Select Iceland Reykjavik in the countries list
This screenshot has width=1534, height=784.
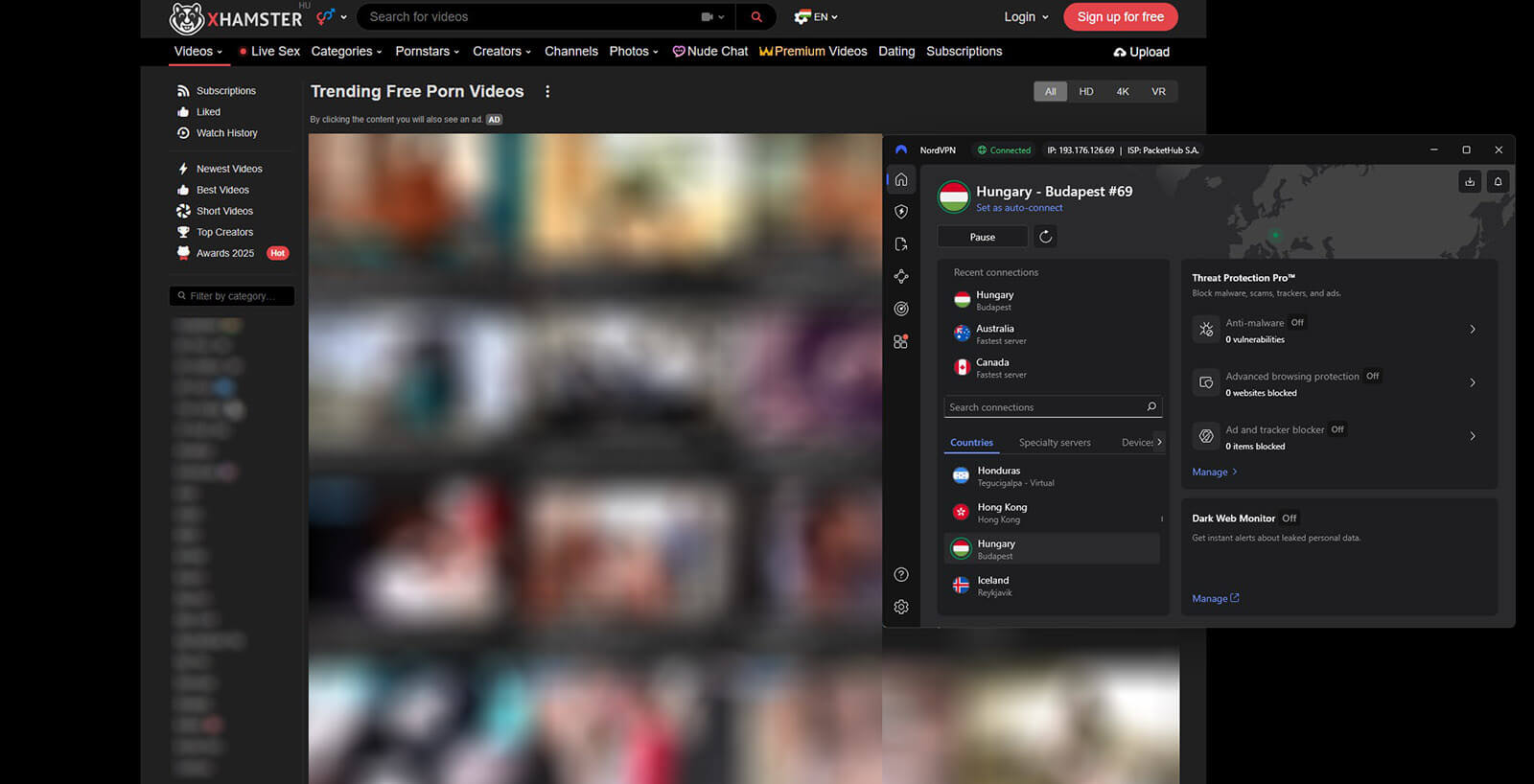(x=1052, y=586)
